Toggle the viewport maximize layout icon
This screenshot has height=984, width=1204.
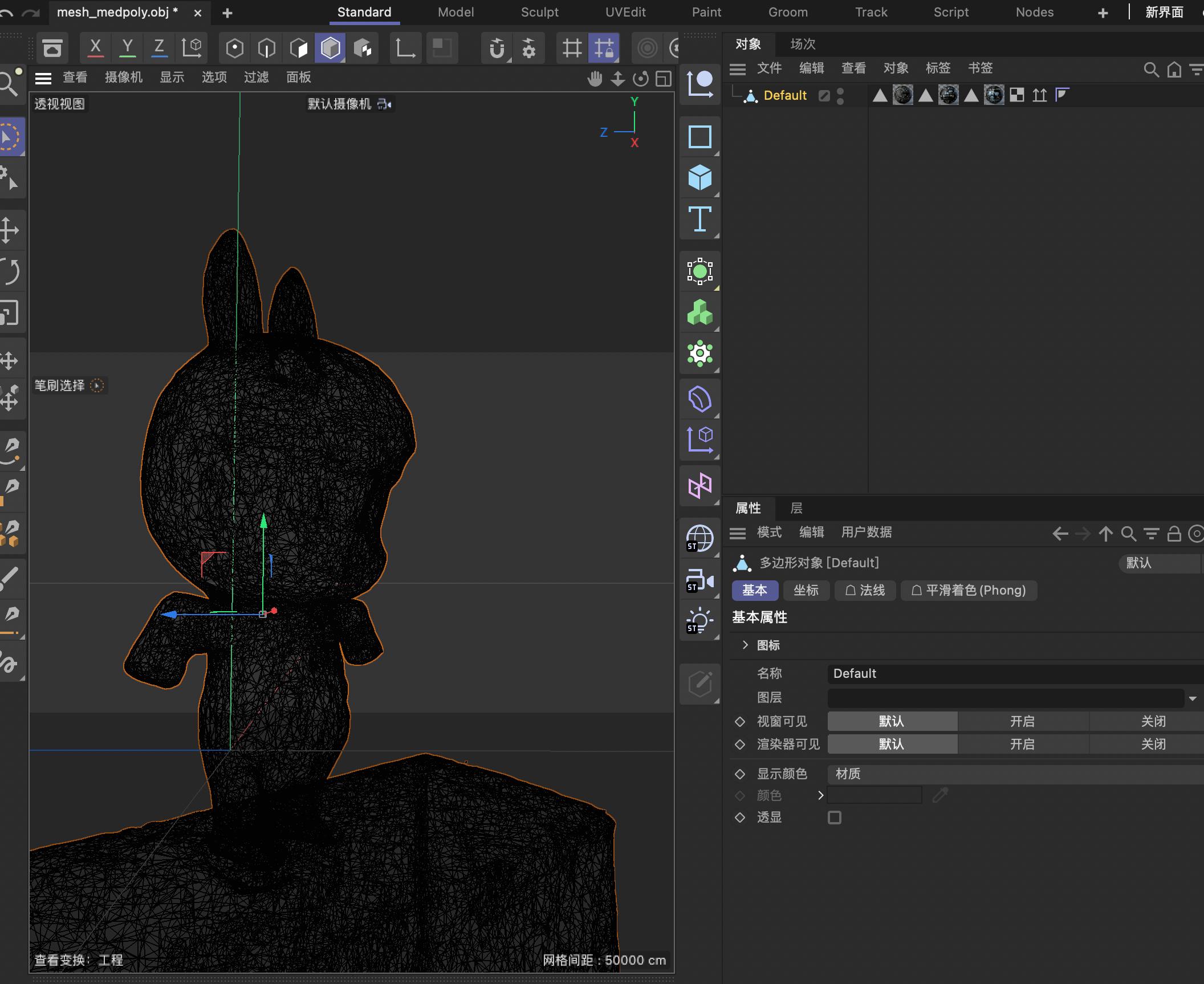pyautogui.click(x=664, y=79)
